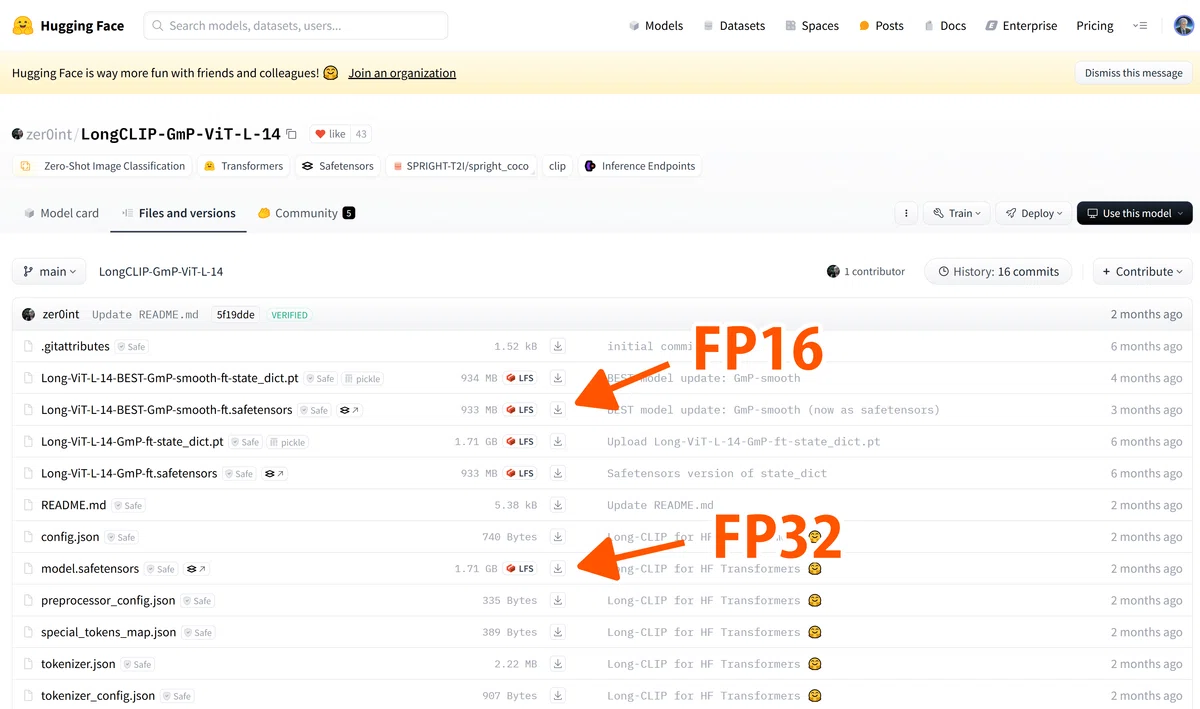Image resolution: width=1200 pixels, height=709 pixels.
Task: Open the model.safetensors file
Action: coord(90,569)
